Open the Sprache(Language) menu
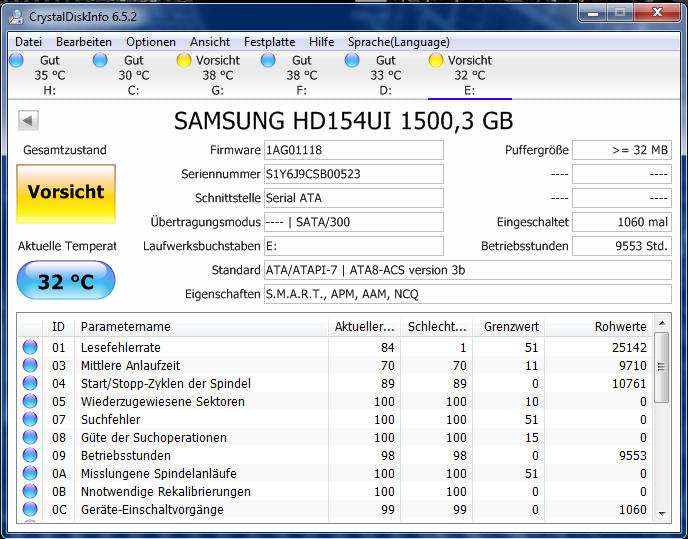 [398, 42]
